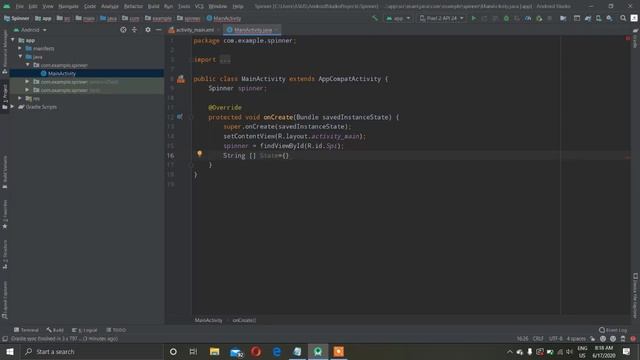The width and height of the screenshot is (640, 360).
Task: Open the Pixel 2 API 24 device dropdown
Action: (x=442, y=18)
